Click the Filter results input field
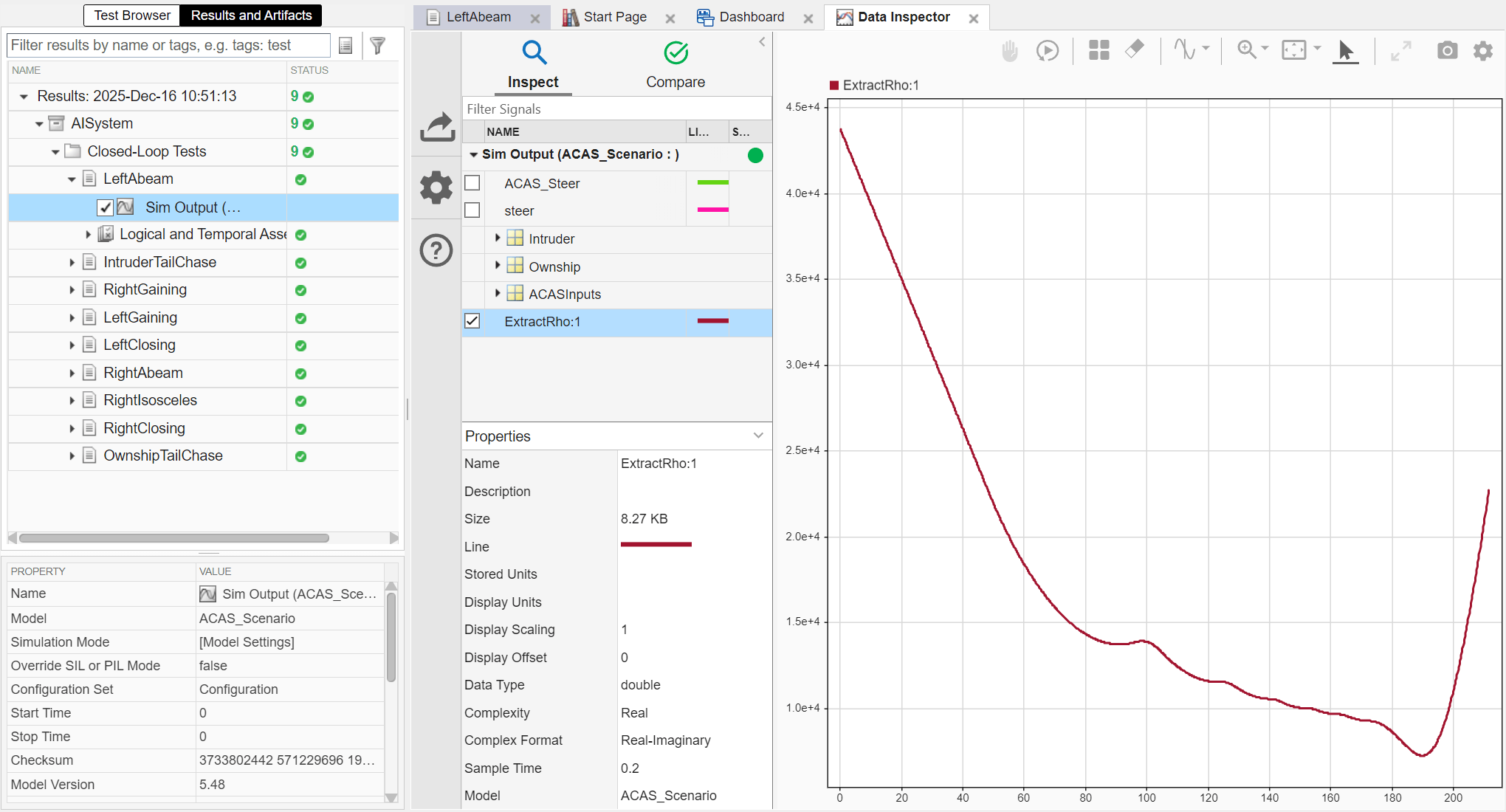Image resolution: width=1506 pixels, height=812 pixels. tap(168, 46)
